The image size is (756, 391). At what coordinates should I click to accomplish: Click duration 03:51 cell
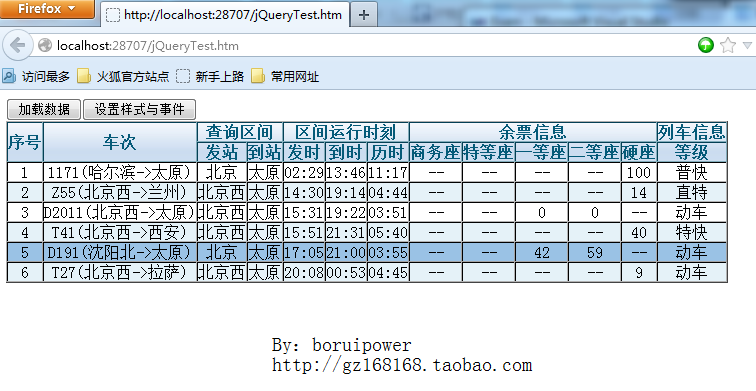388,212
